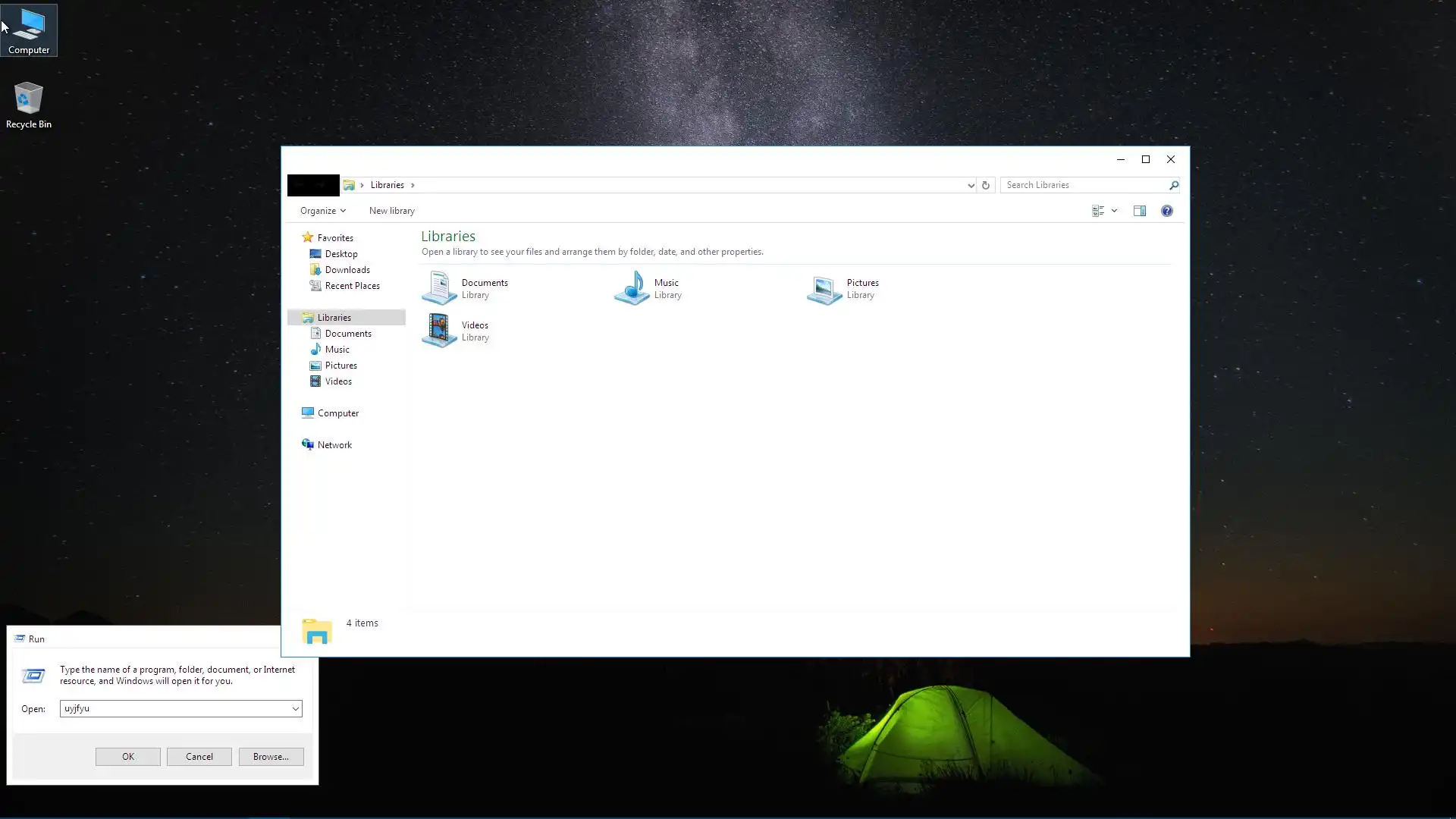Select Downloads in the Favorites list
This screenshot has width=1456, height=819.
347,270
